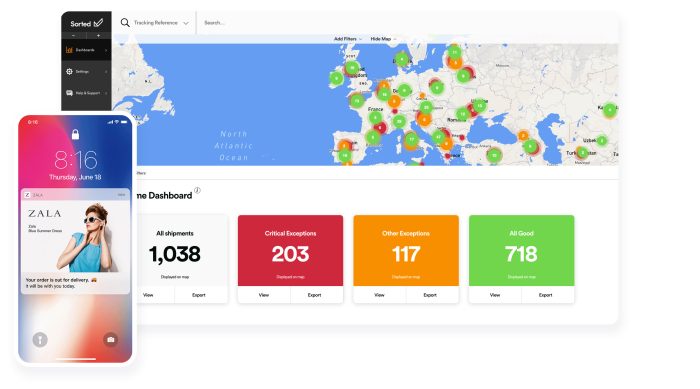Tap the padlock icon on the phone screen
The image size is (700, 389).
(75, 134)
